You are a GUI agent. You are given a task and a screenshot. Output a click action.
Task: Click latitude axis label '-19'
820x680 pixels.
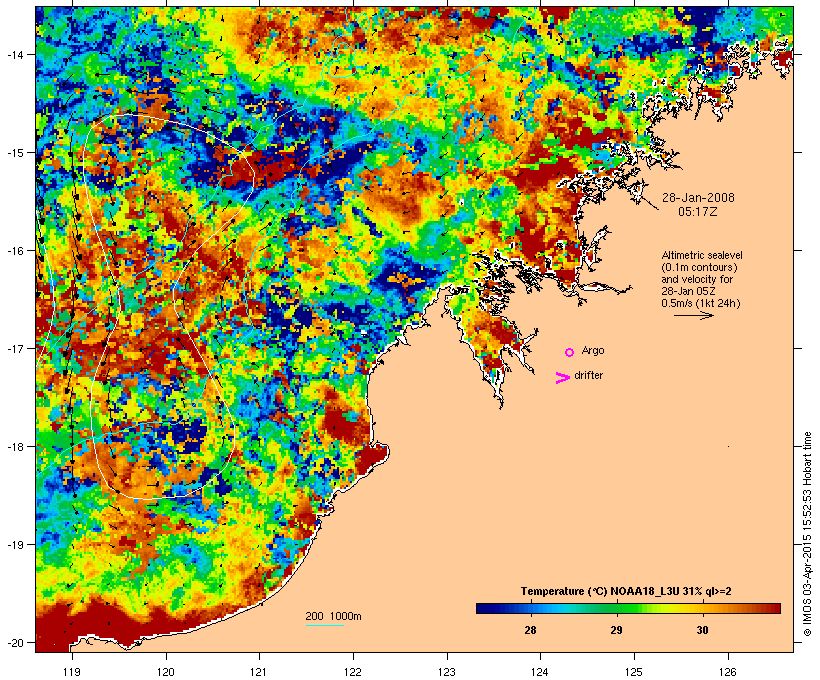pos(15,545)
